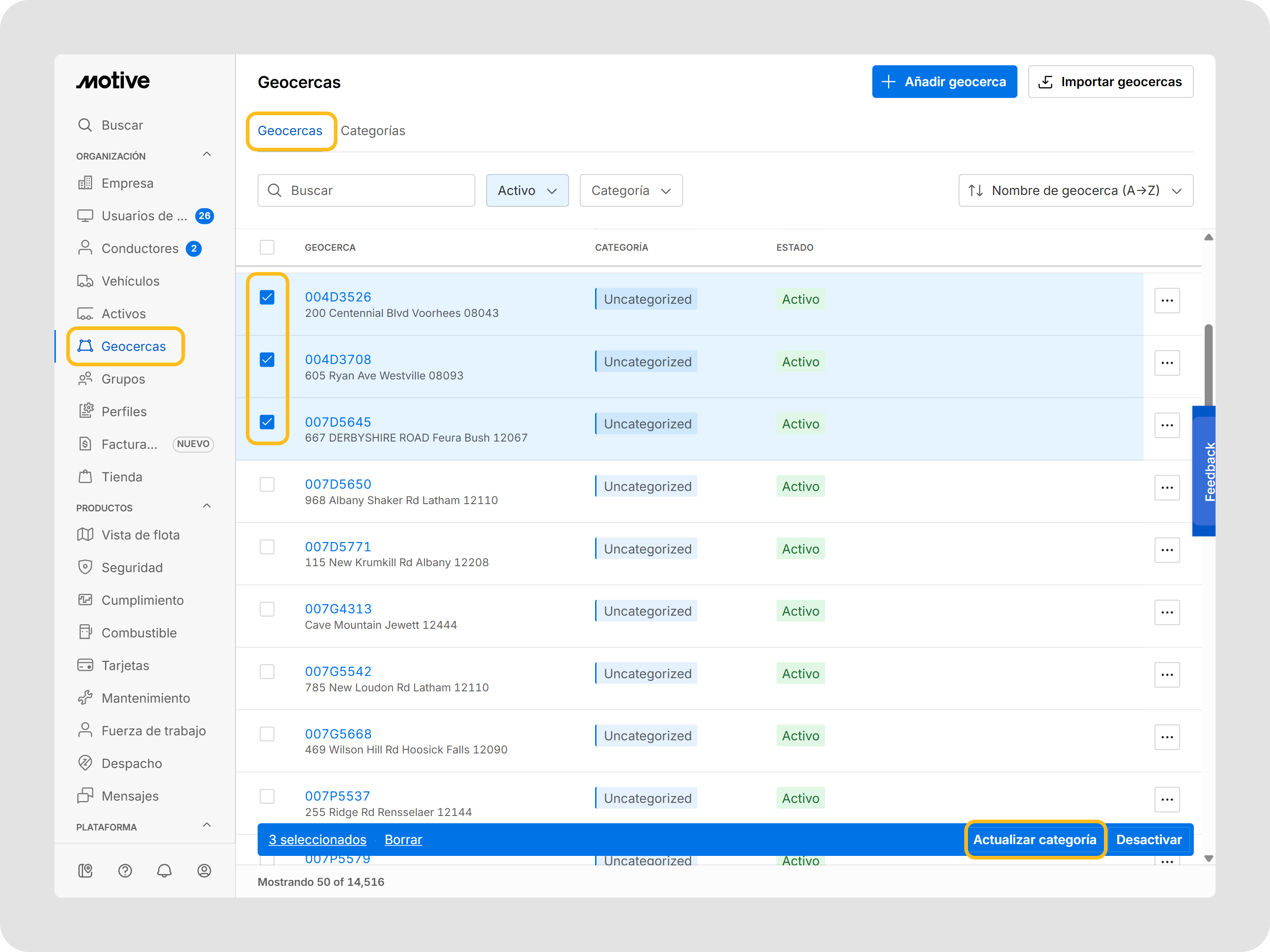
Task: Open the Categoría filter dropdown
Action: tap(631, 190)
